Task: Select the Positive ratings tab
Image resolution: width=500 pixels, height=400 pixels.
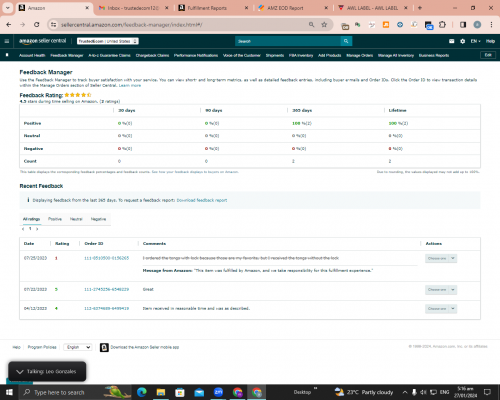Action: click(55, 219)
